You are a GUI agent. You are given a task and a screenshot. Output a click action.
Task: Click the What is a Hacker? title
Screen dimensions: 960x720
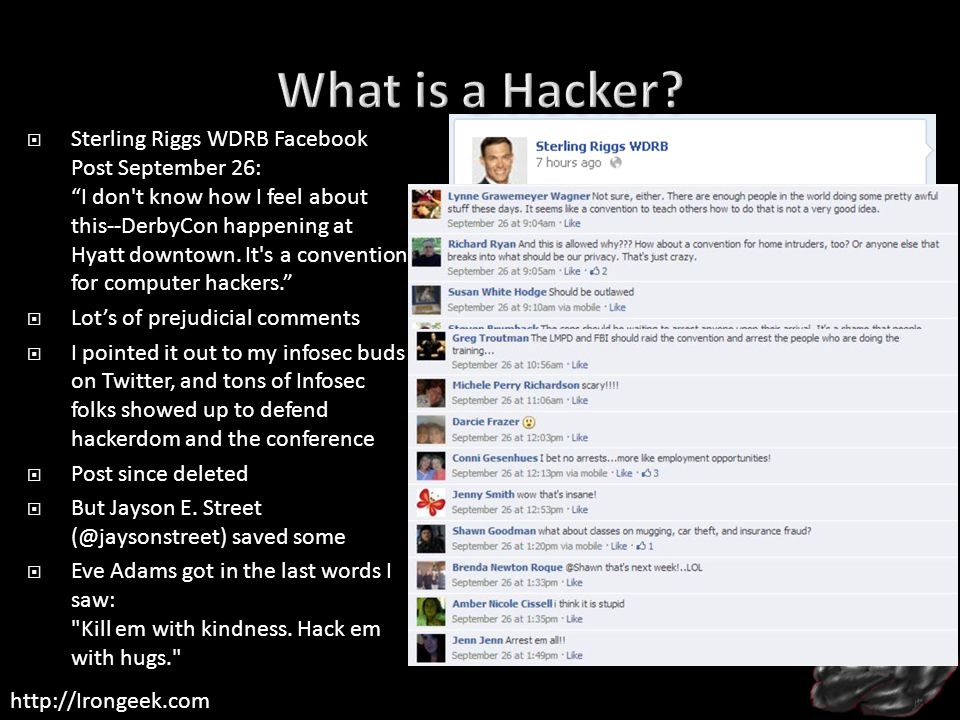point(480,90)
